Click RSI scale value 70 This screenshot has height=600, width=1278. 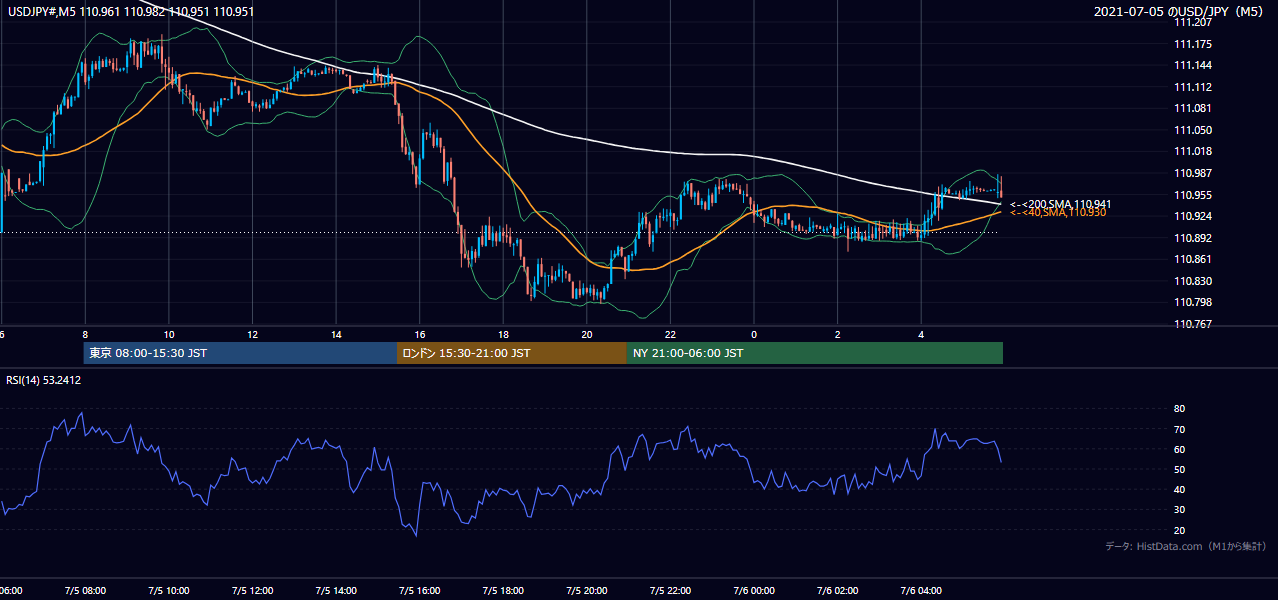[x=1179, y=429]
